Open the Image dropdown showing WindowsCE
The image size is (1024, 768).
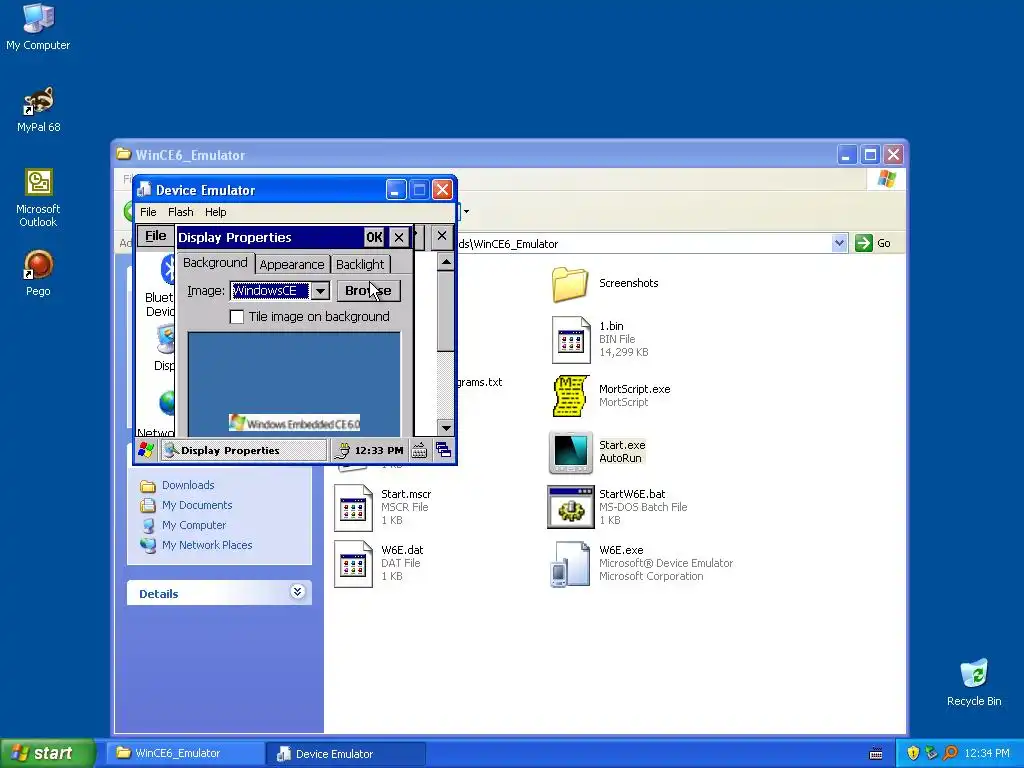click(x=321, y=291)
